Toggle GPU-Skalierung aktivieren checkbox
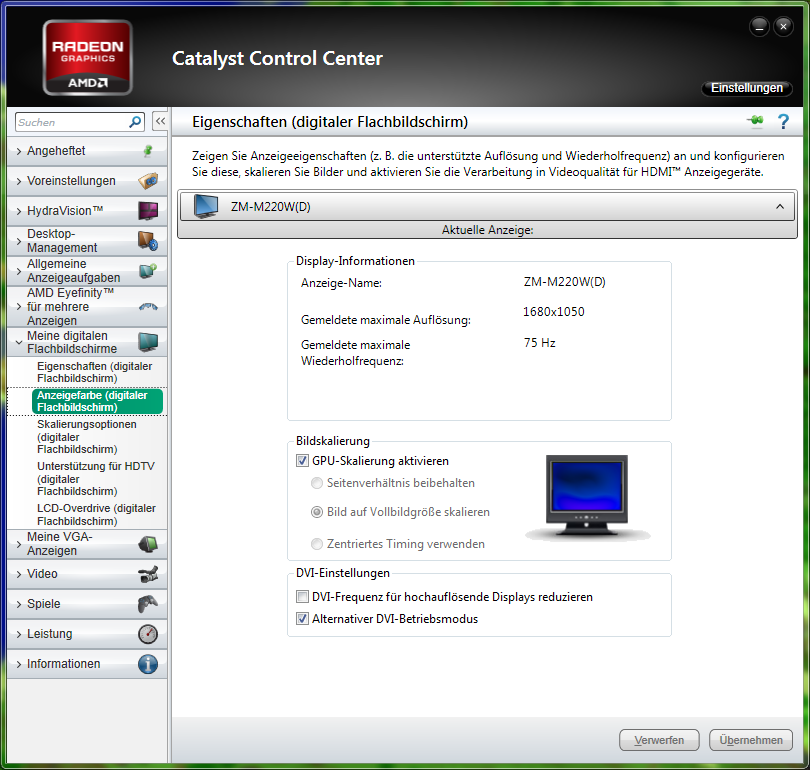 pyautogui.click(x=302, y=460)
